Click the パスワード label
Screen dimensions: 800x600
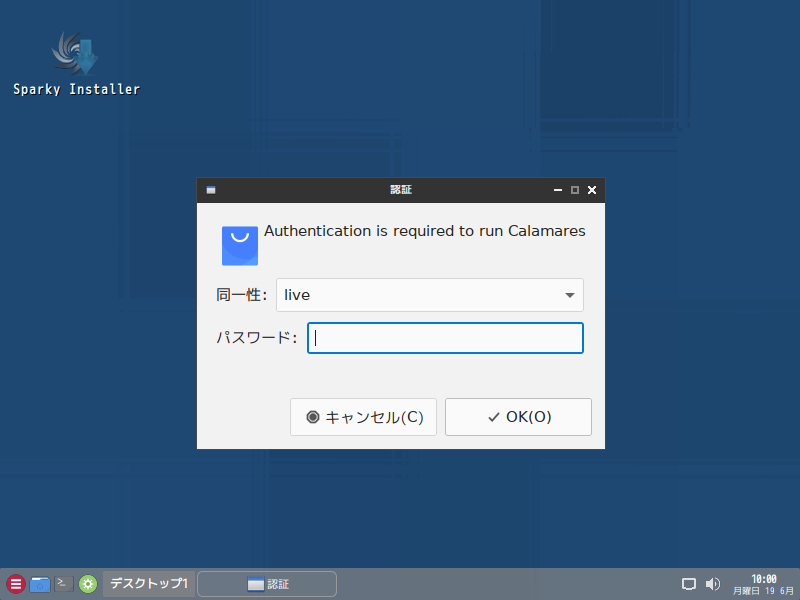(x=256, y=338)
